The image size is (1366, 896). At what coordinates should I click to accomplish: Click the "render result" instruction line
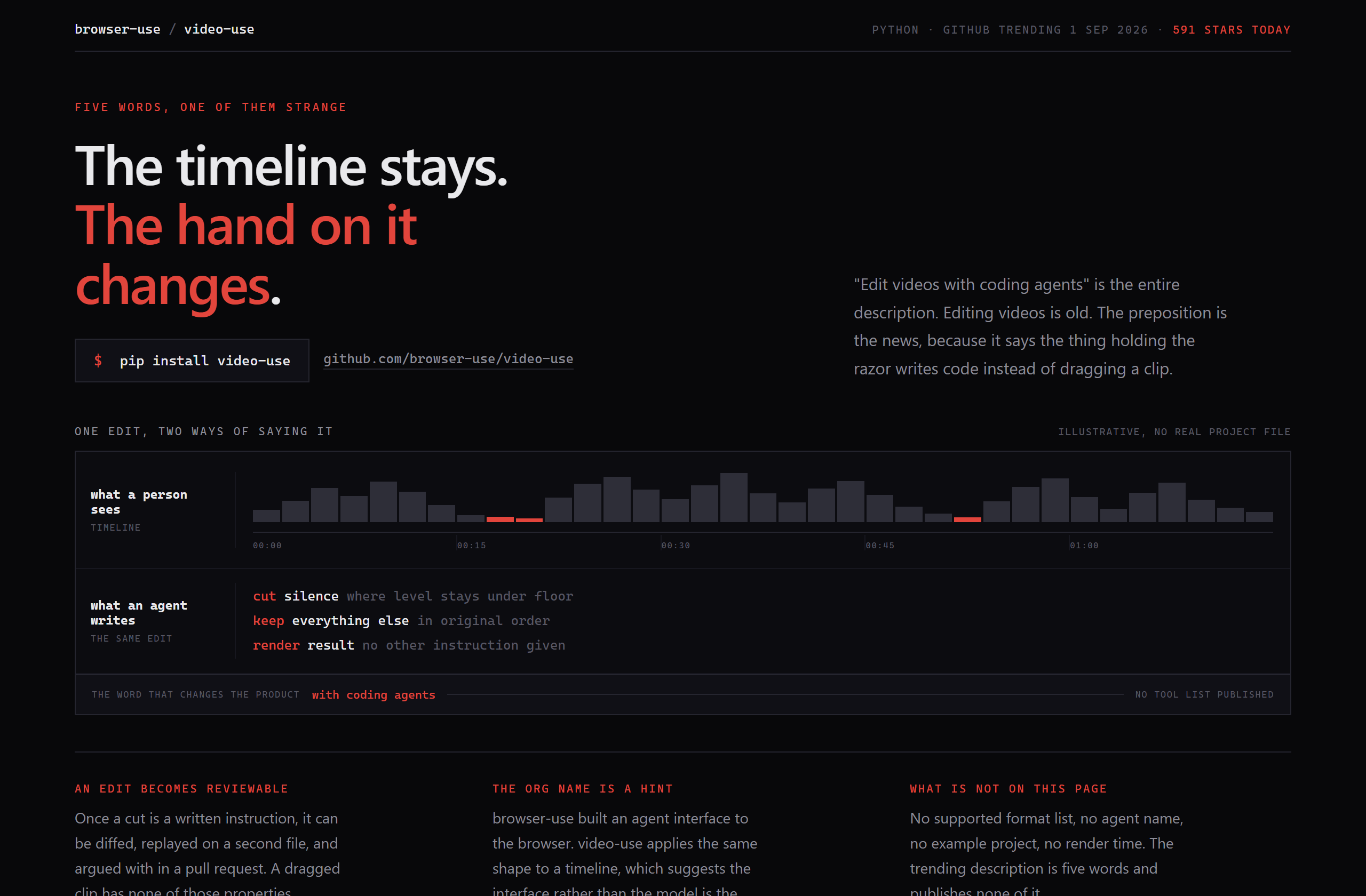409,646
